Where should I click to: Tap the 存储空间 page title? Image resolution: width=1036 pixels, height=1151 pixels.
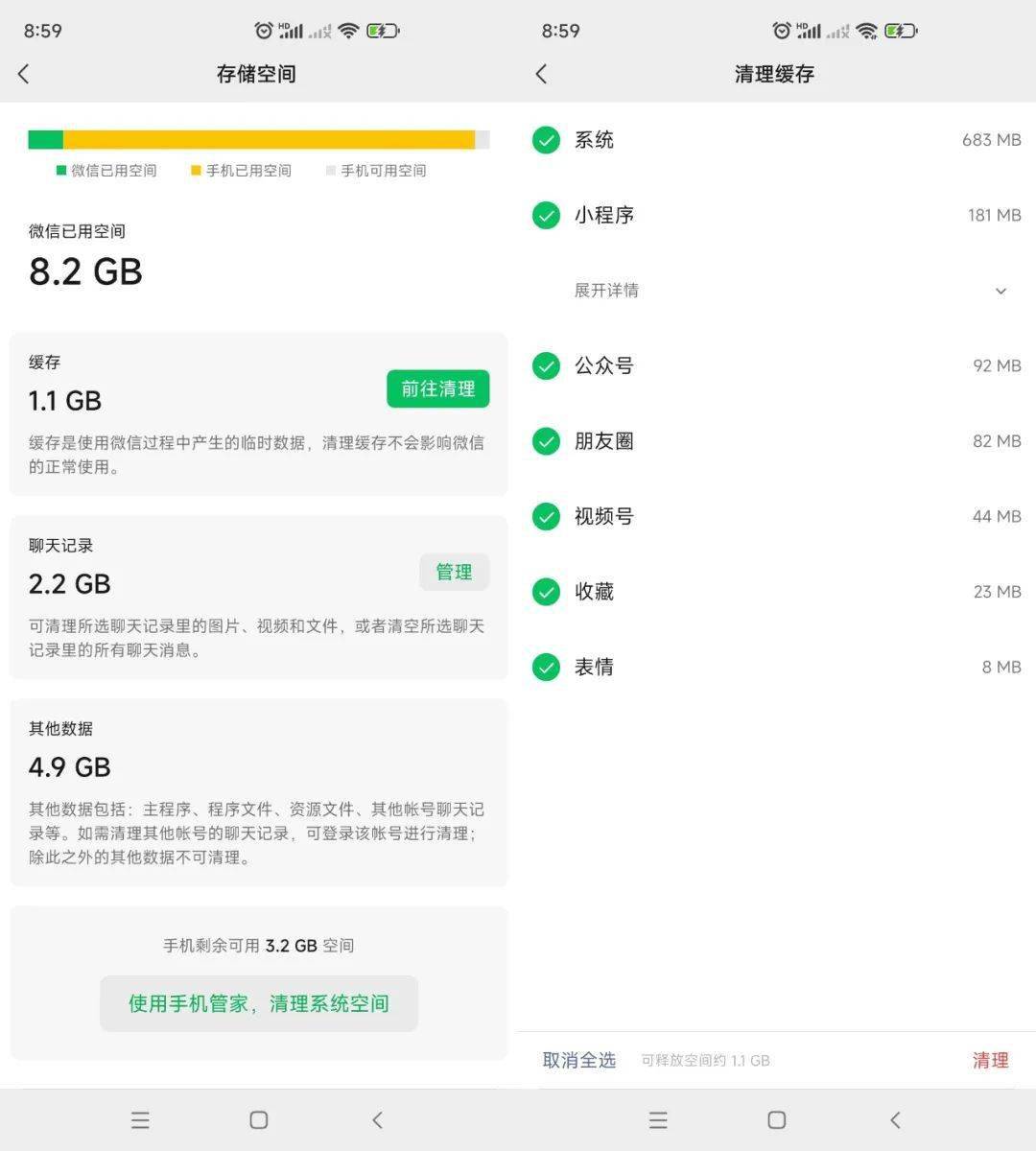pos(256,74)
